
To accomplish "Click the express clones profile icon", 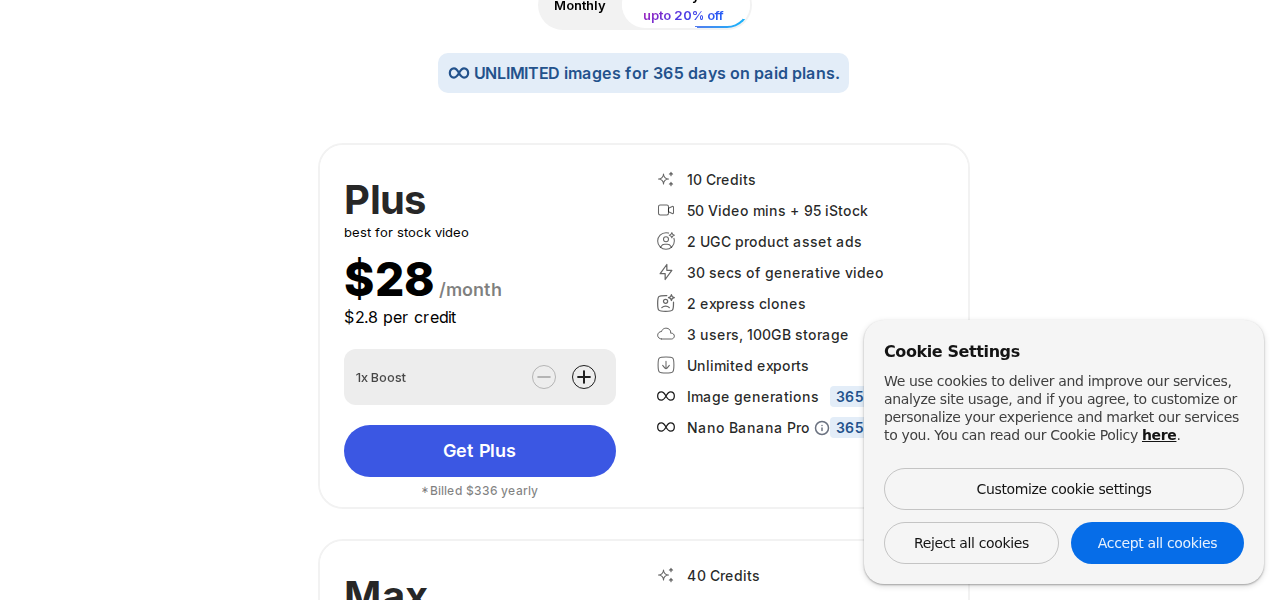I will (665, 303).
